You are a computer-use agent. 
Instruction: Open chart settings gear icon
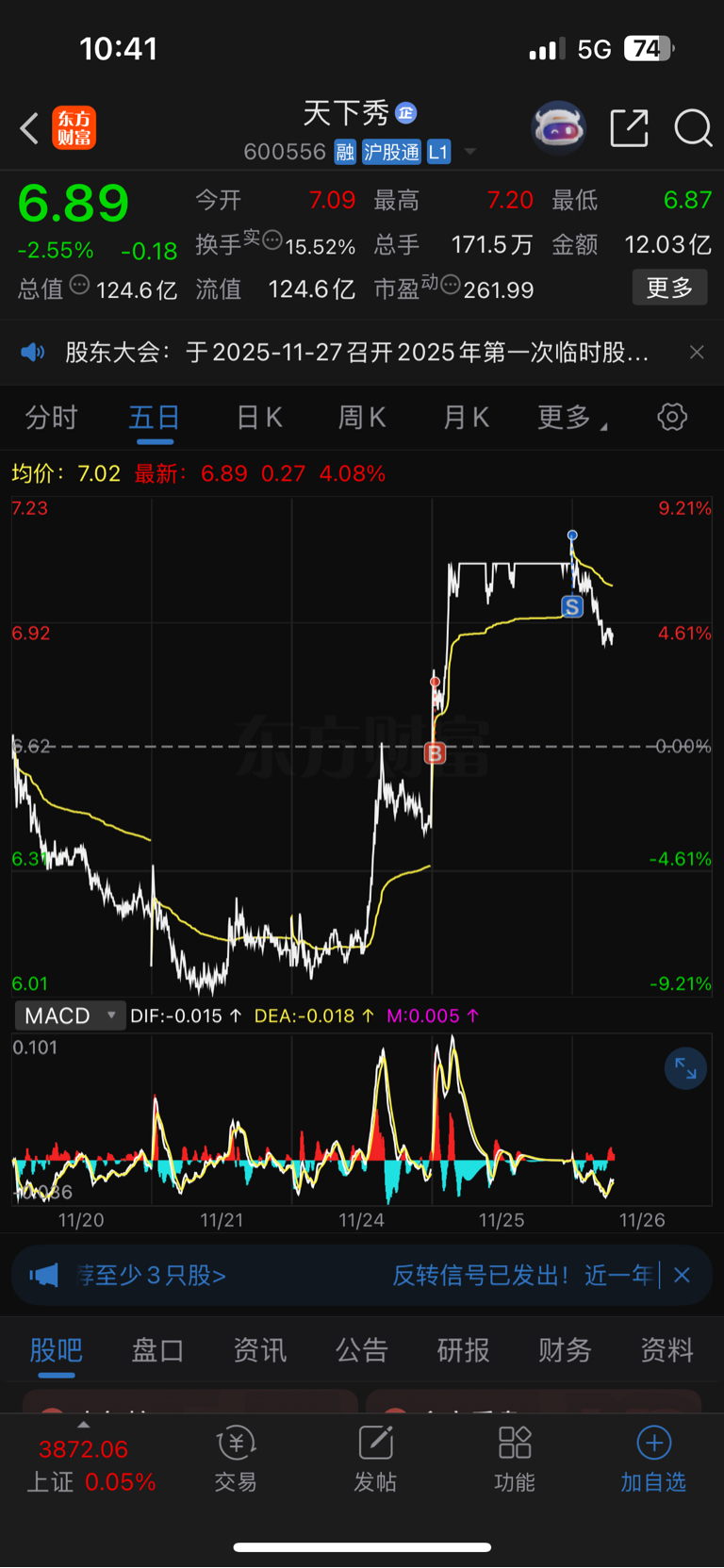point(672,417)
